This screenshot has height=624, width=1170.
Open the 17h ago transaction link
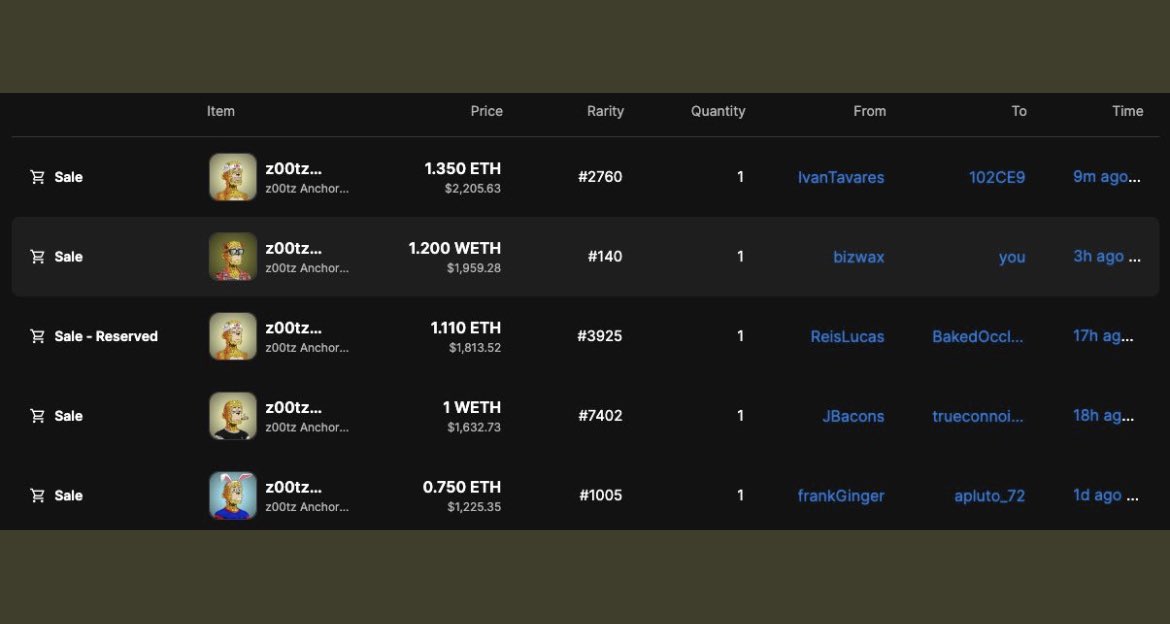[x=1104, y=336]
